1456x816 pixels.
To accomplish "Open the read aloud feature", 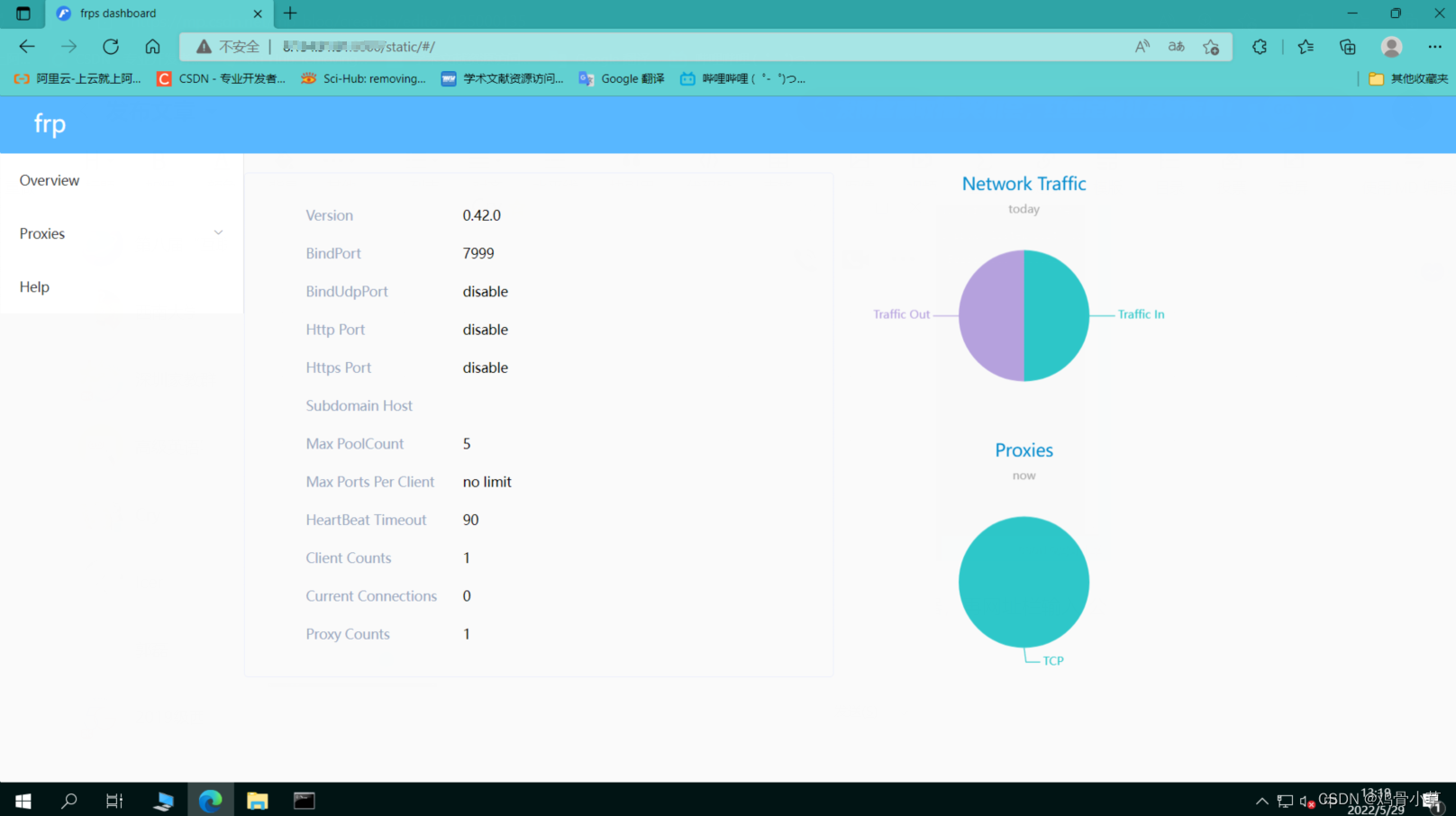I will click(1142, 47).
